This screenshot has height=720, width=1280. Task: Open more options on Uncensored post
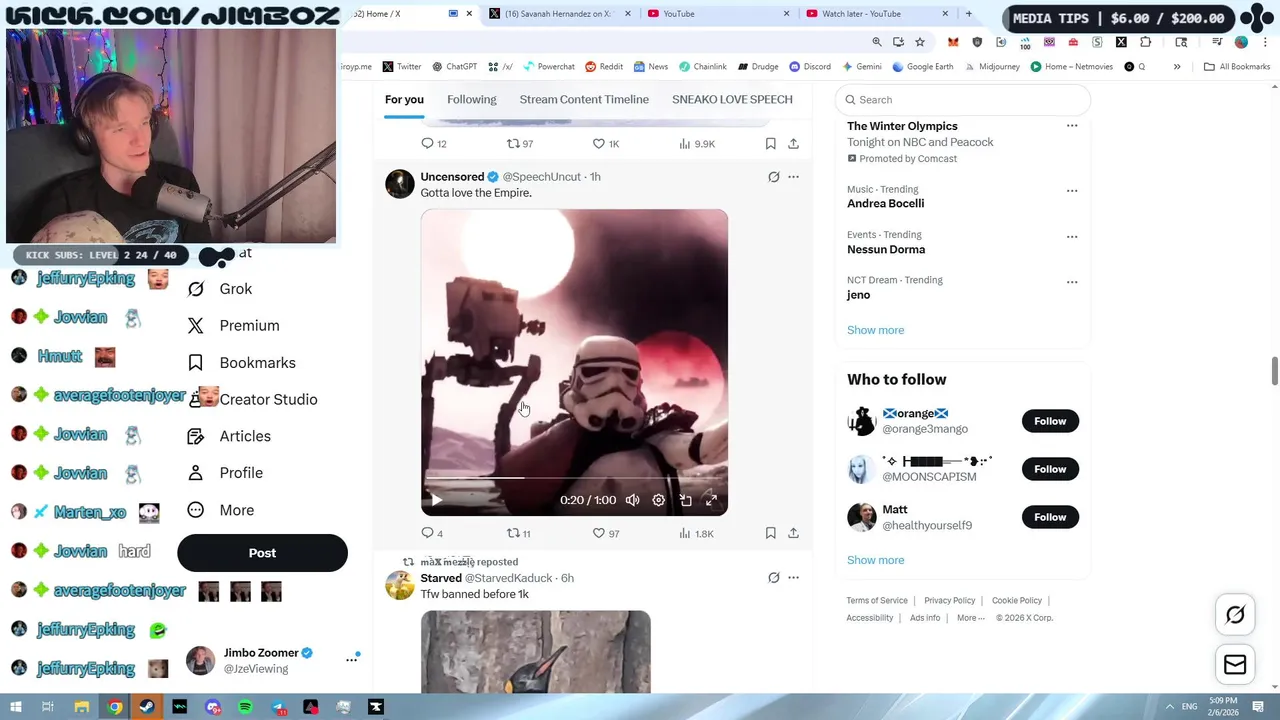[x=793, y=177]
